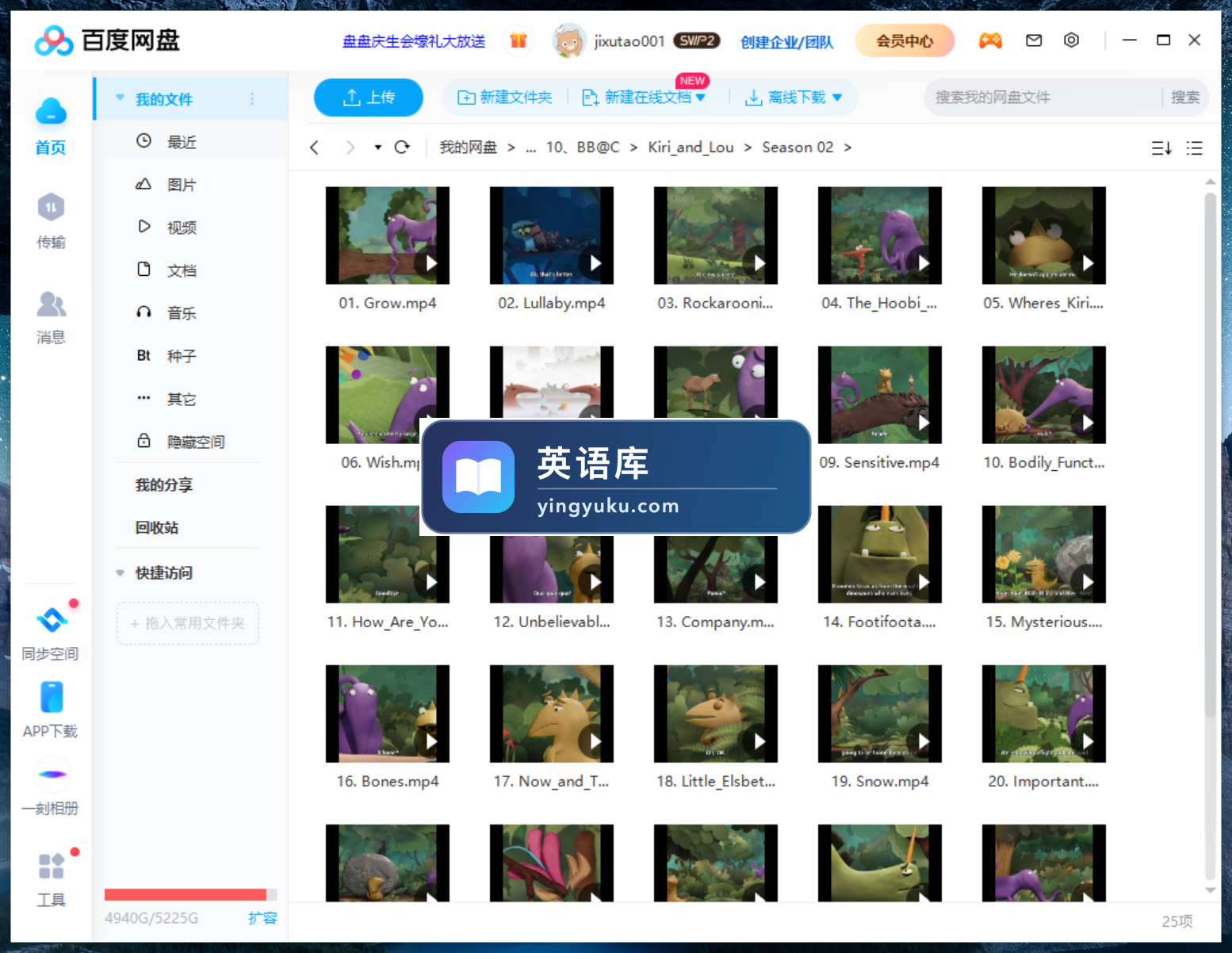The image size is (1232, 953).
Task: Select 01. Grow.mp4 thumbnail
Action: tap(388, 235)
